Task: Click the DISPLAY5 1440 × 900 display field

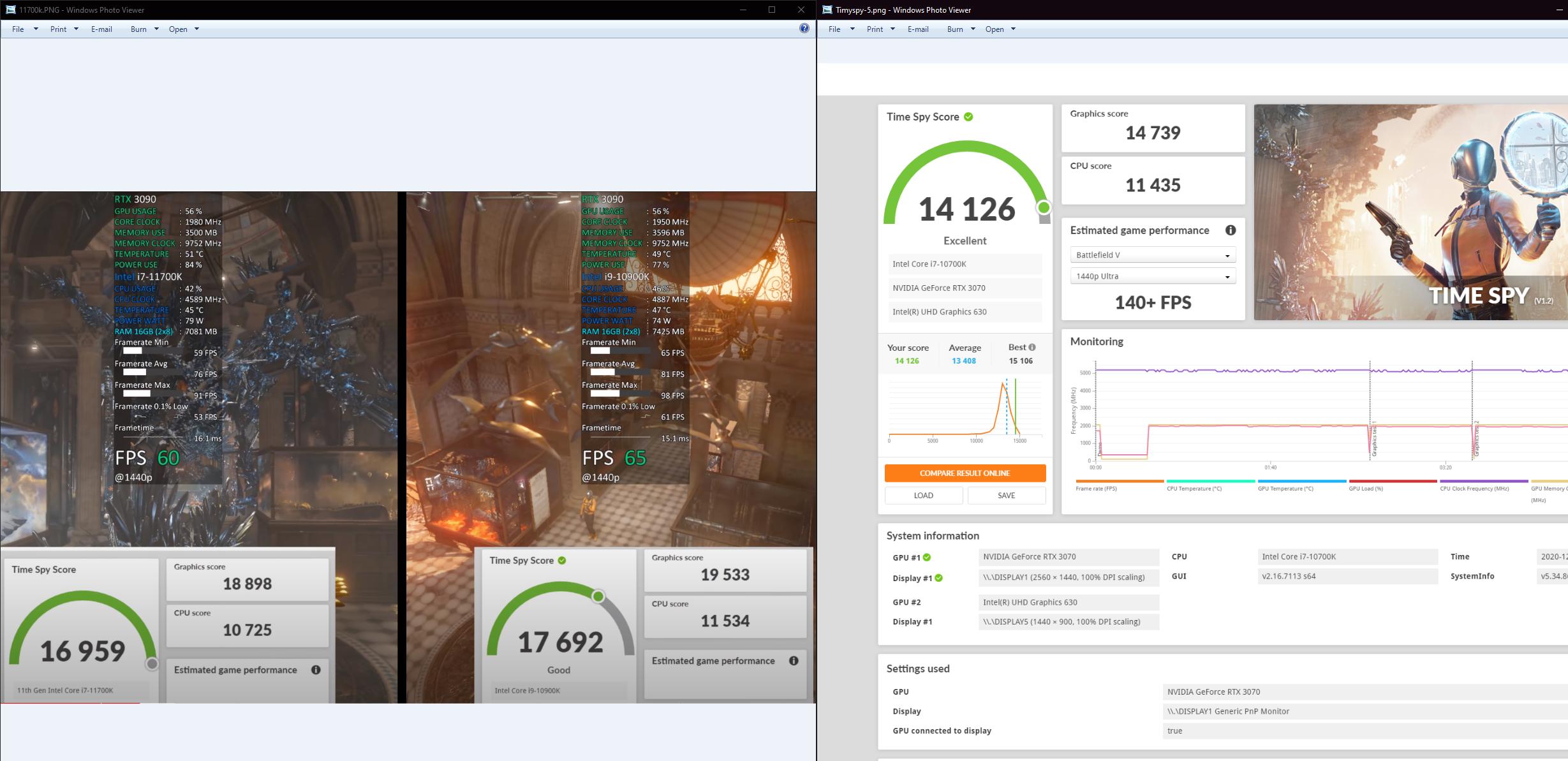Action: (1069, 622)
